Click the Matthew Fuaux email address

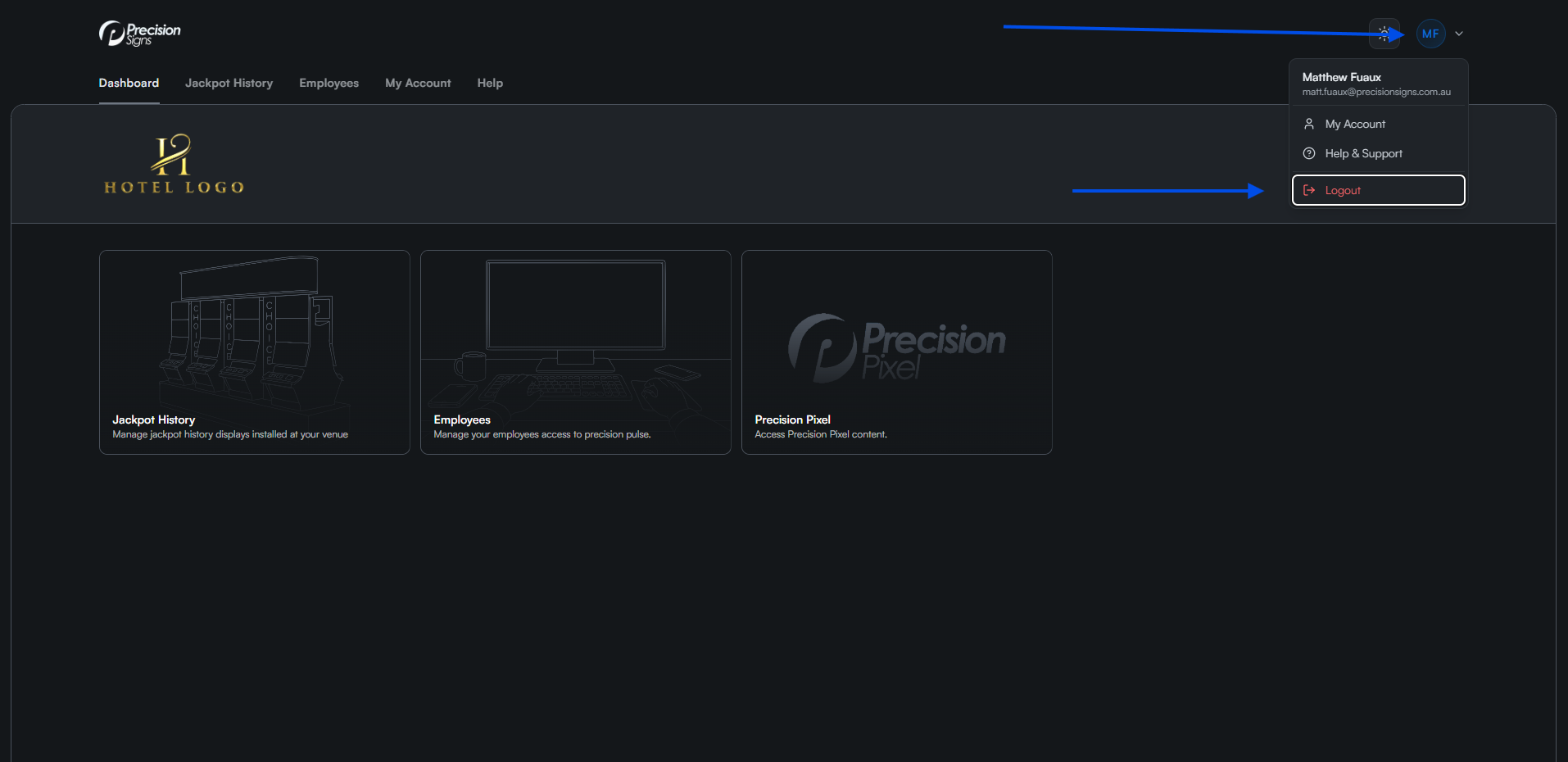coord(1376,92)
